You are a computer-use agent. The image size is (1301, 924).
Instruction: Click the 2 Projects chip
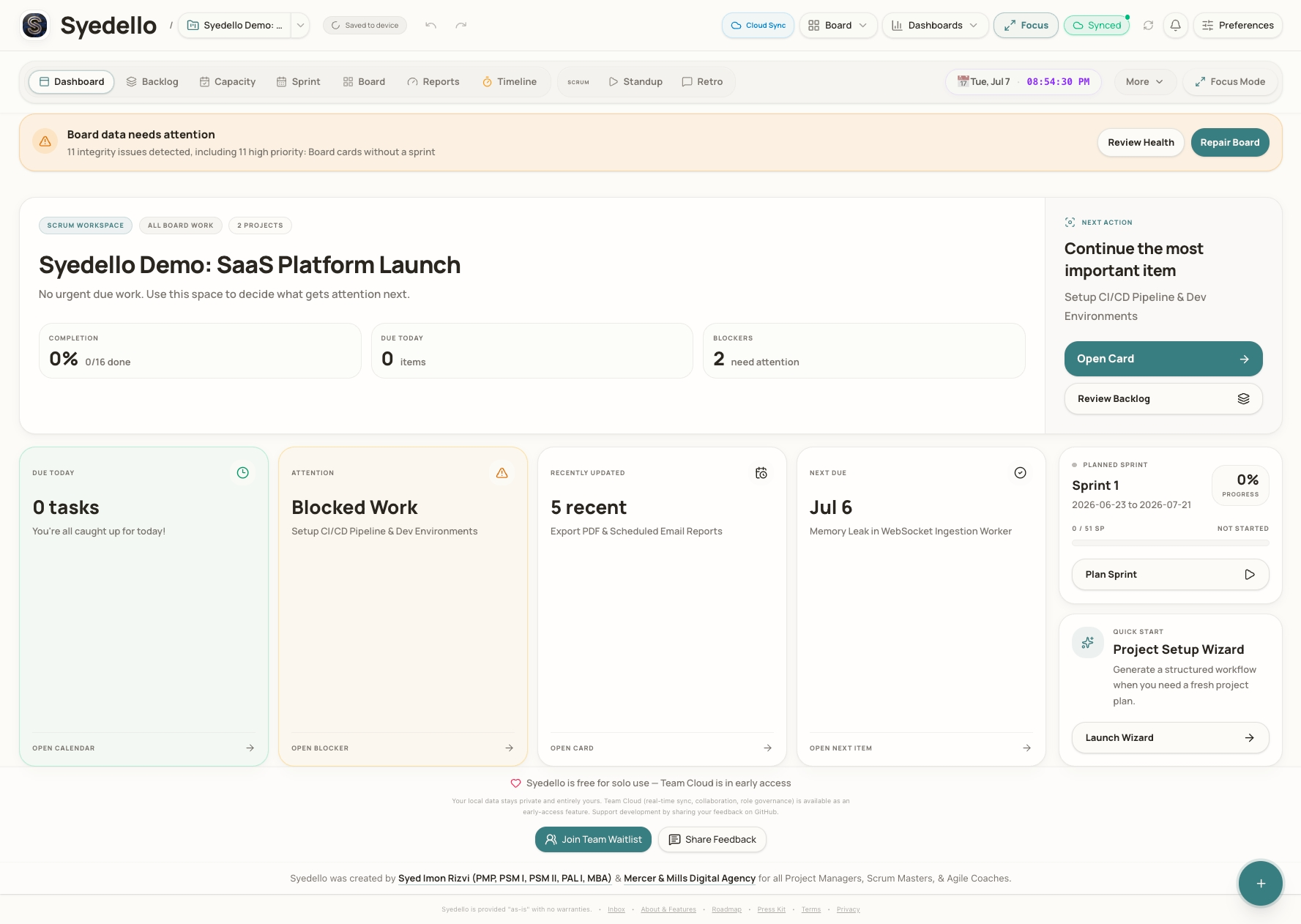click(260, 226)
